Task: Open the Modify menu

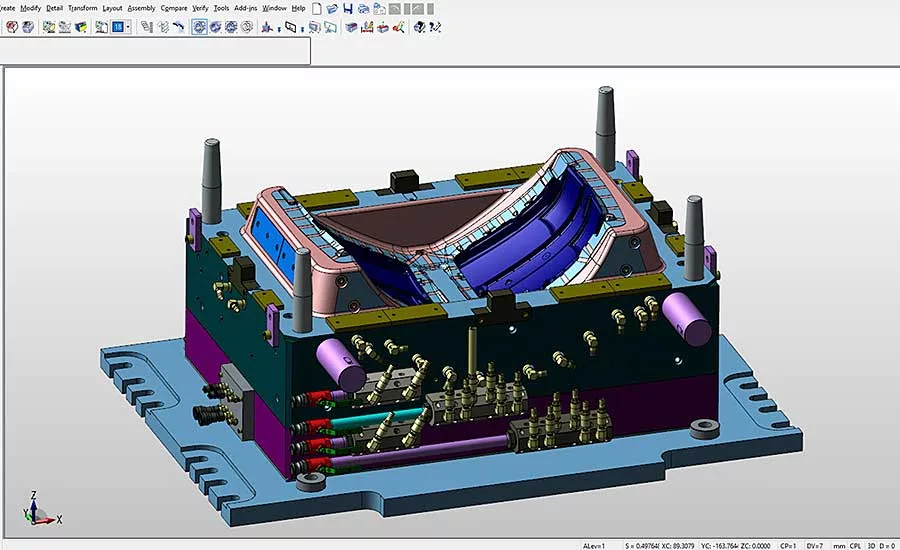Action: [x=31, y=8]
